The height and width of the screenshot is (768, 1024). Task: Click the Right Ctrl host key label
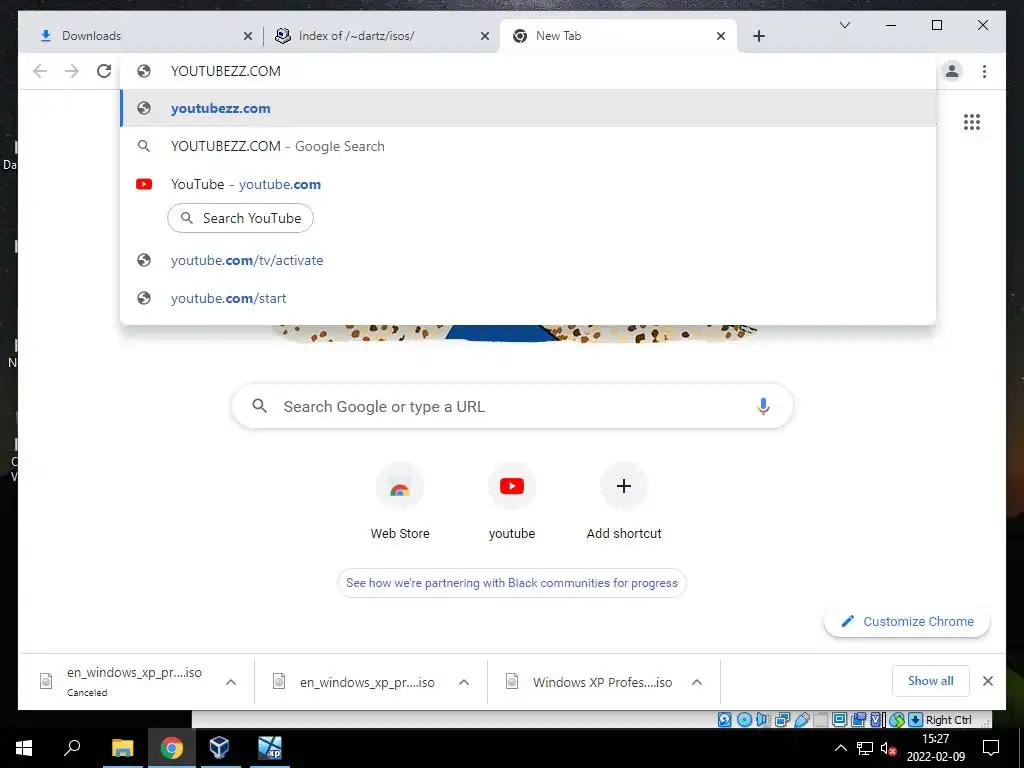click(x=949, y=720)
